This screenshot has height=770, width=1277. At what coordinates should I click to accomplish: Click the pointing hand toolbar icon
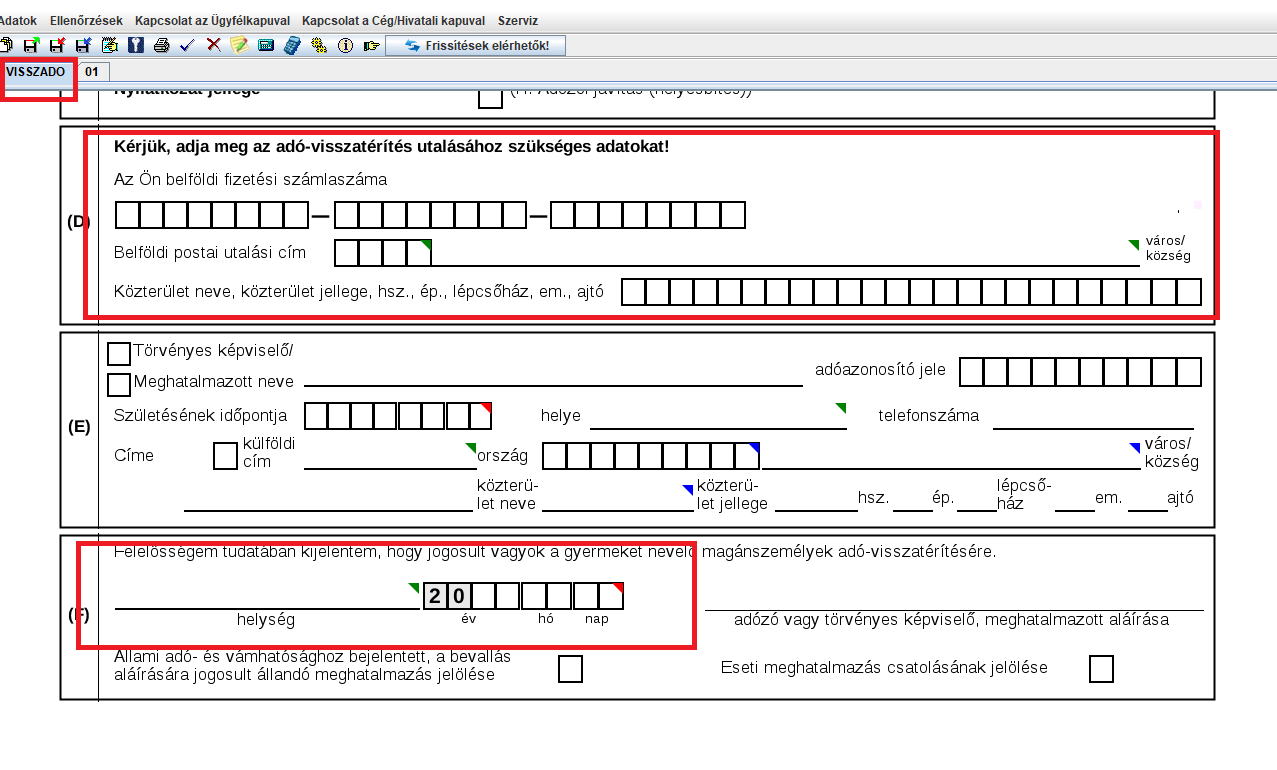pyautogui.click(x=372, y=45)
